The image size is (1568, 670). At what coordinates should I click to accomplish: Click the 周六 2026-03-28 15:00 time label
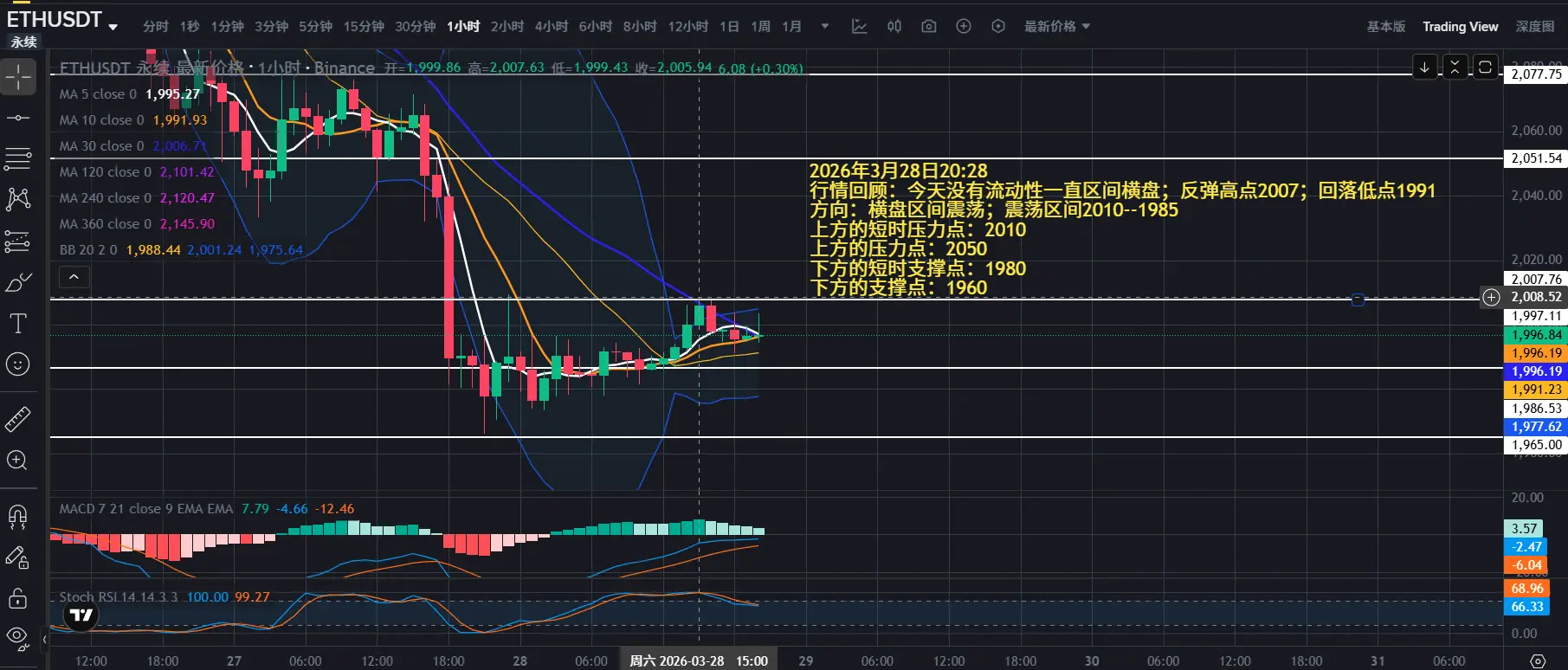click(699, 660)
